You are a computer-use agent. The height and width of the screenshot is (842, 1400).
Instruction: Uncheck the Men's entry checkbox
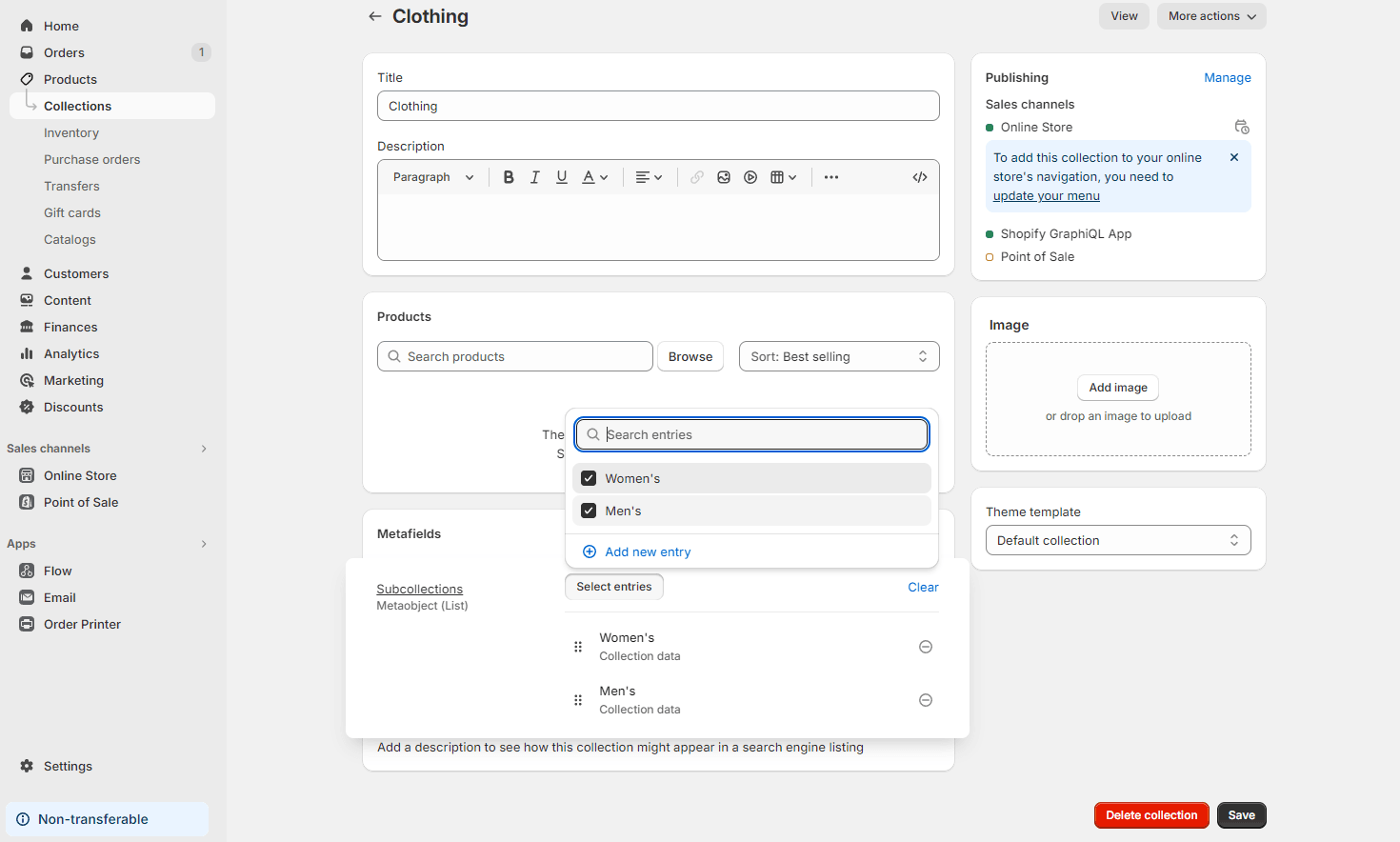tap(589, 511)
